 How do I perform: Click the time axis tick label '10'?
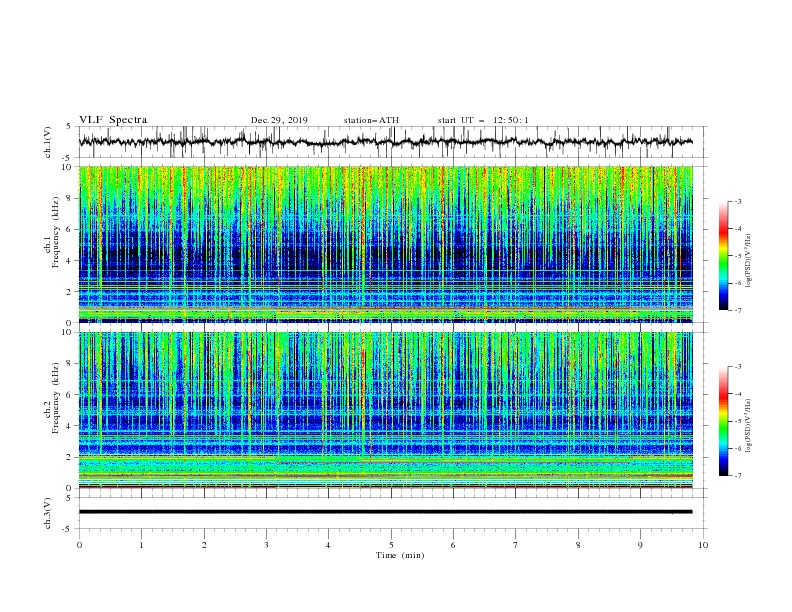click(x=703, y=545)
